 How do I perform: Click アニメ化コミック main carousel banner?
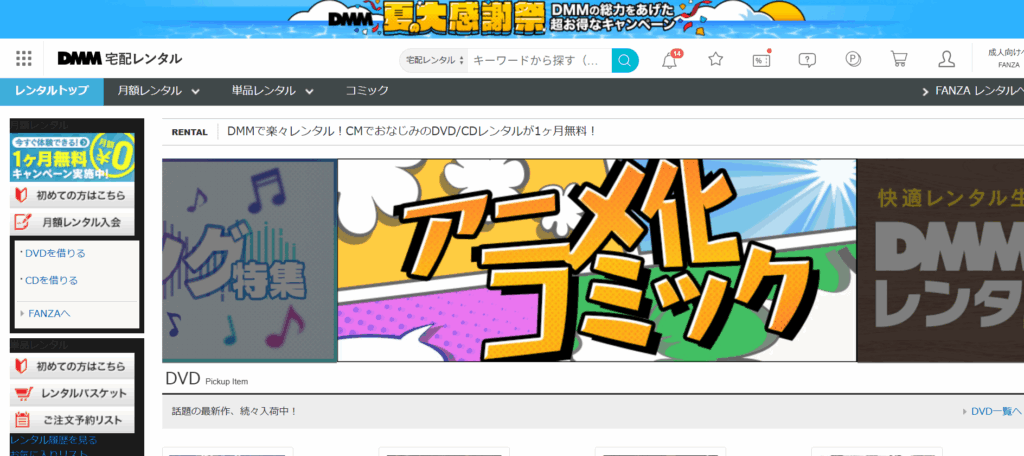pyautogui.click(x=596, y=260)
